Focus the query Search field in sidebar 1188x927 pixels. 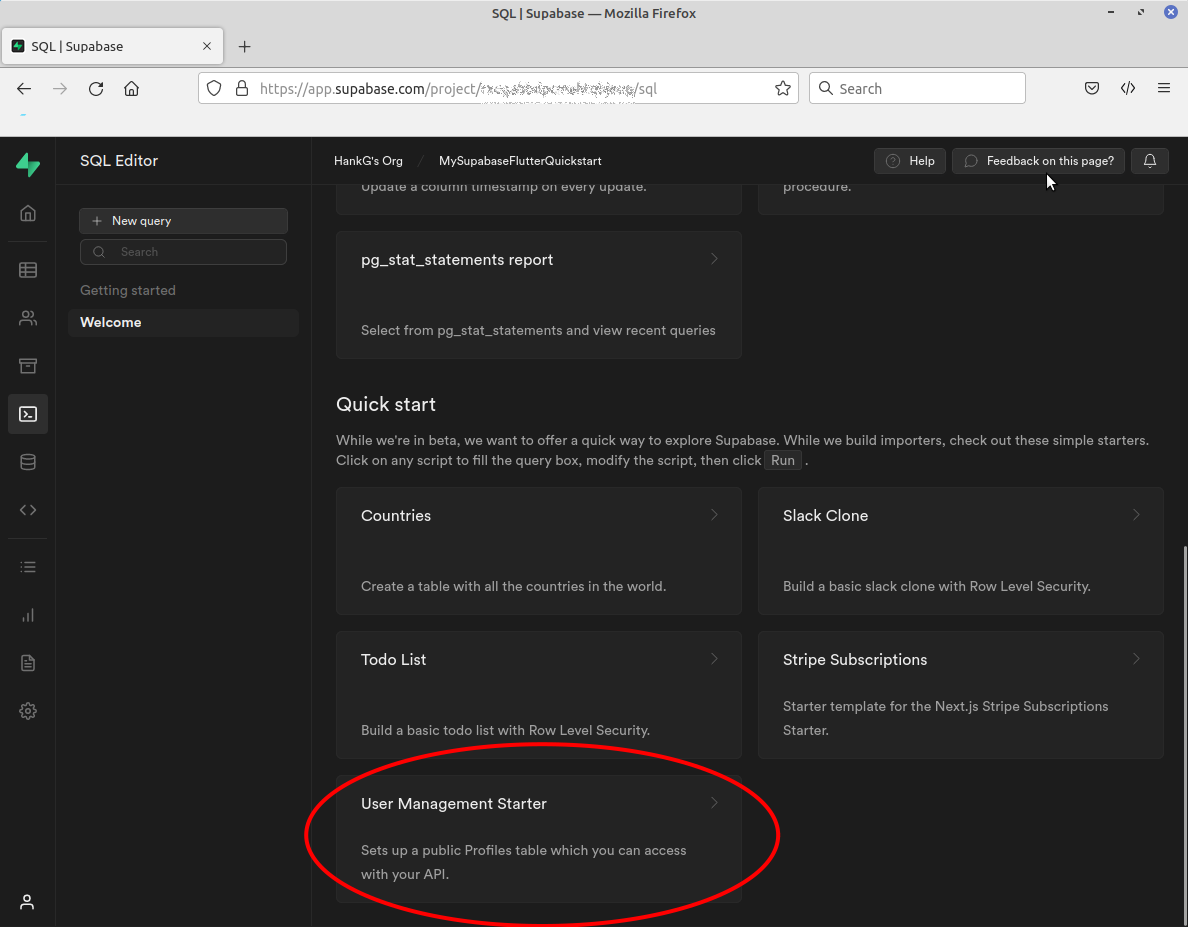coord(190,252)
